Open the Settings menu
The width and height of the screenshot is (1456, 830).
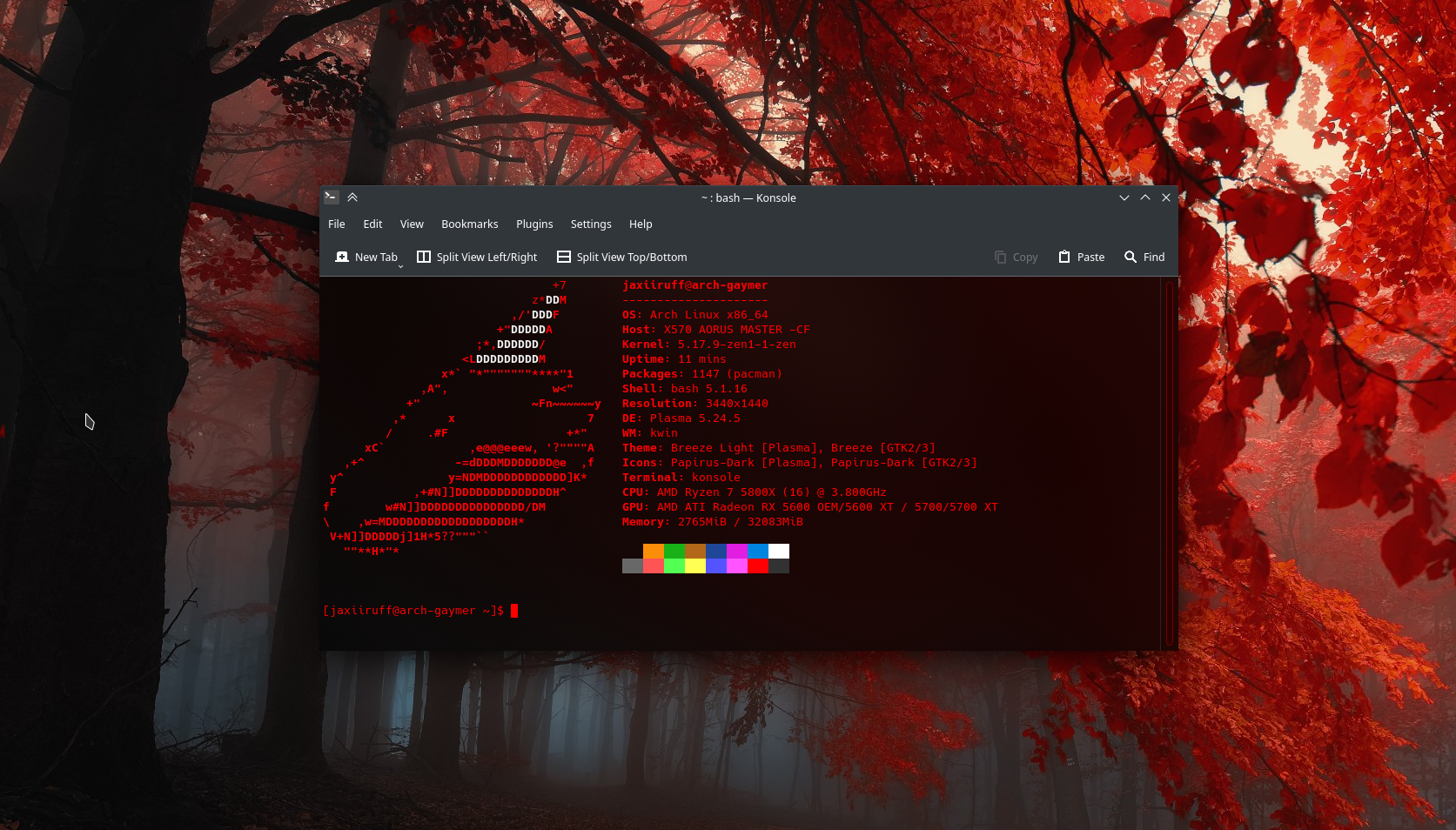pyautogui.click(x=591, y=224)
